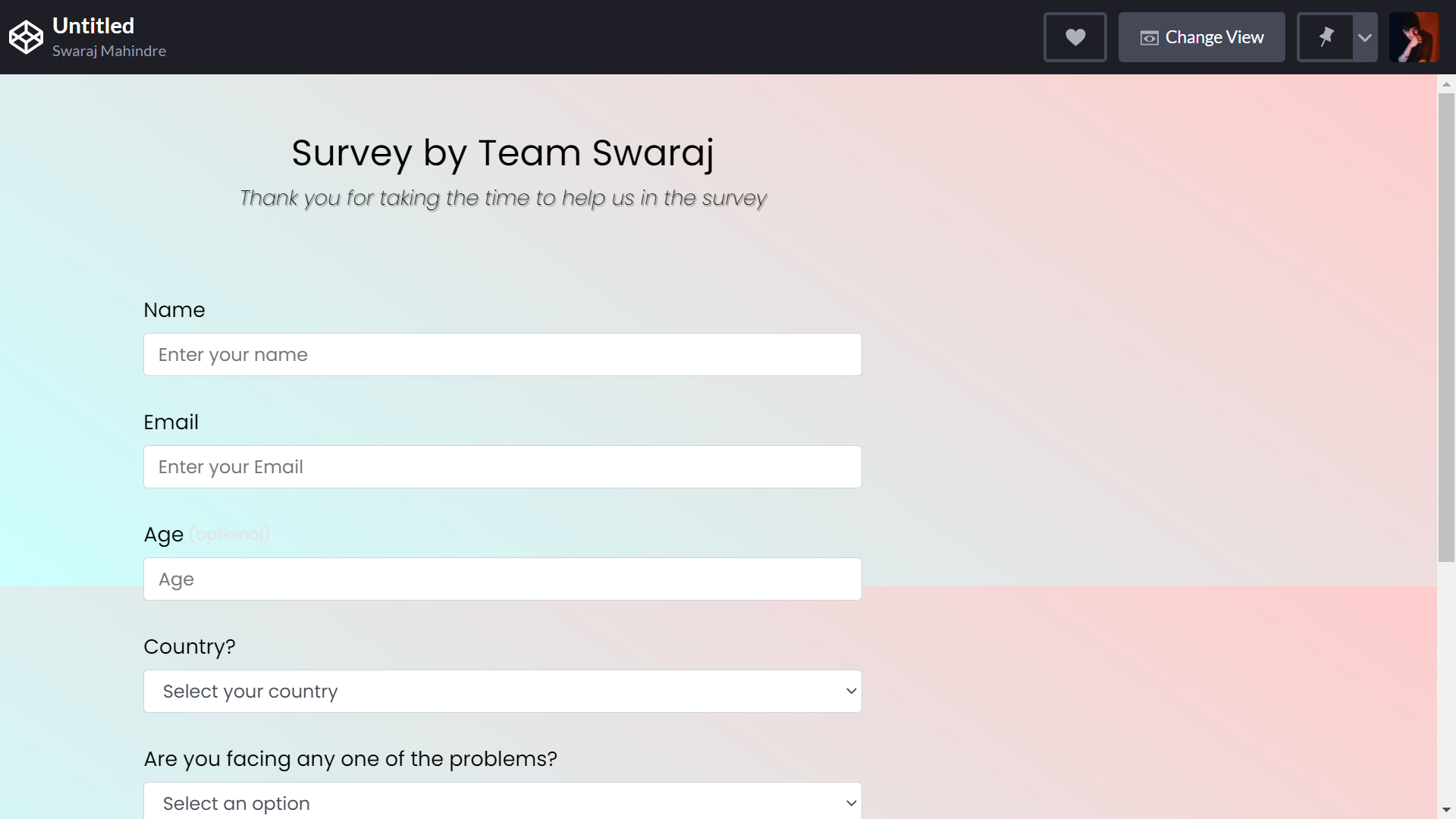Click the Country? label
Image resolution: width=1456 pixels, height=819 pixels.
tap(190, 647)
